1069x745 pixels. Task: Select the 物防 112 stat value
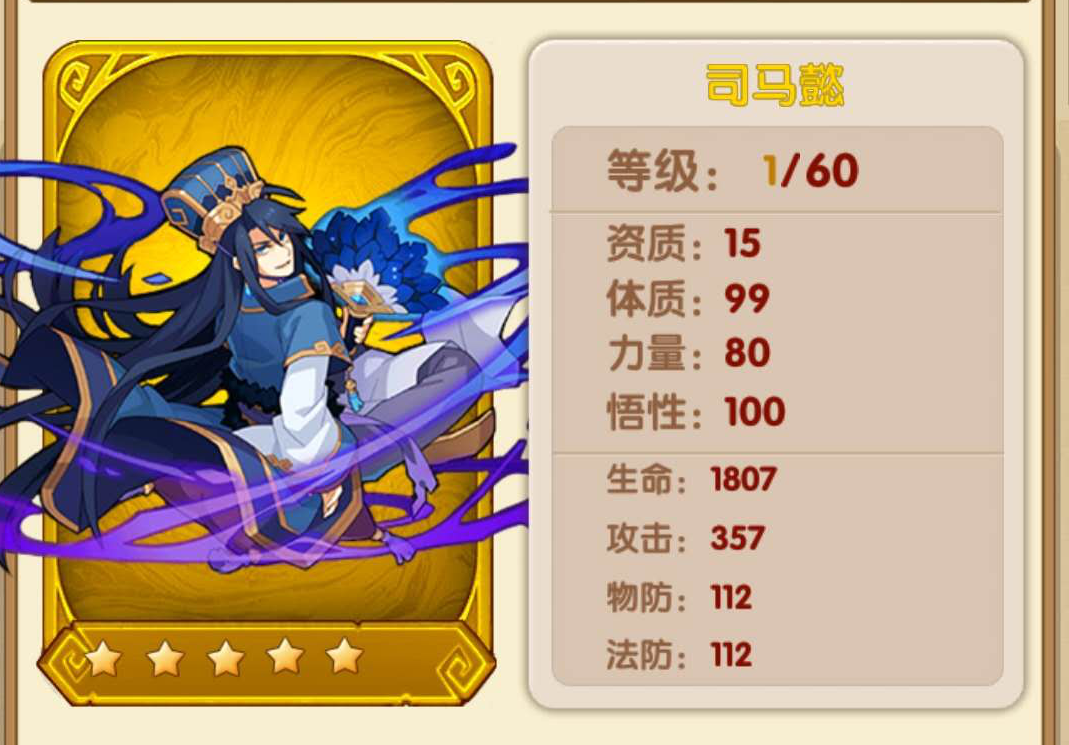[x=732, y=597]
